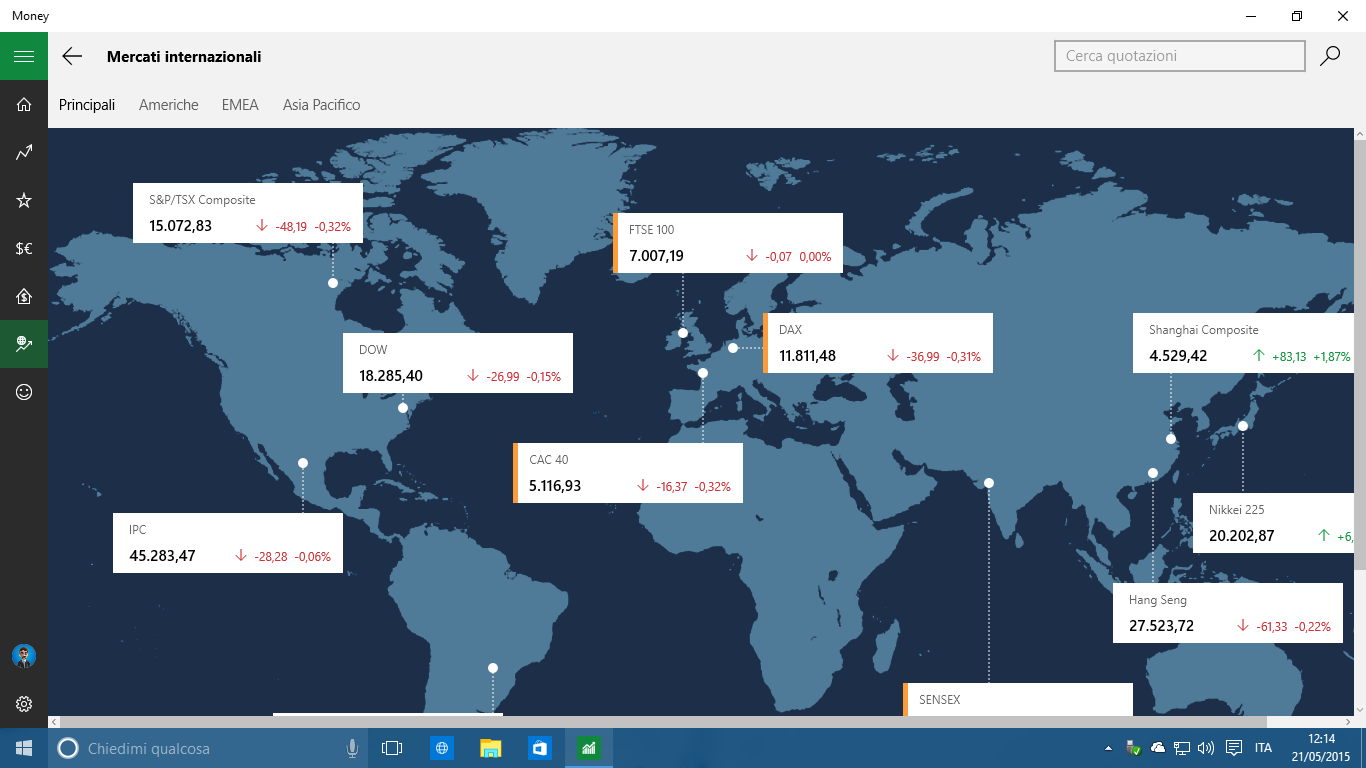The width and height of the screenshot is (1366, 768).
Task: Open Watchlist star icon
Action: point(24,200)
